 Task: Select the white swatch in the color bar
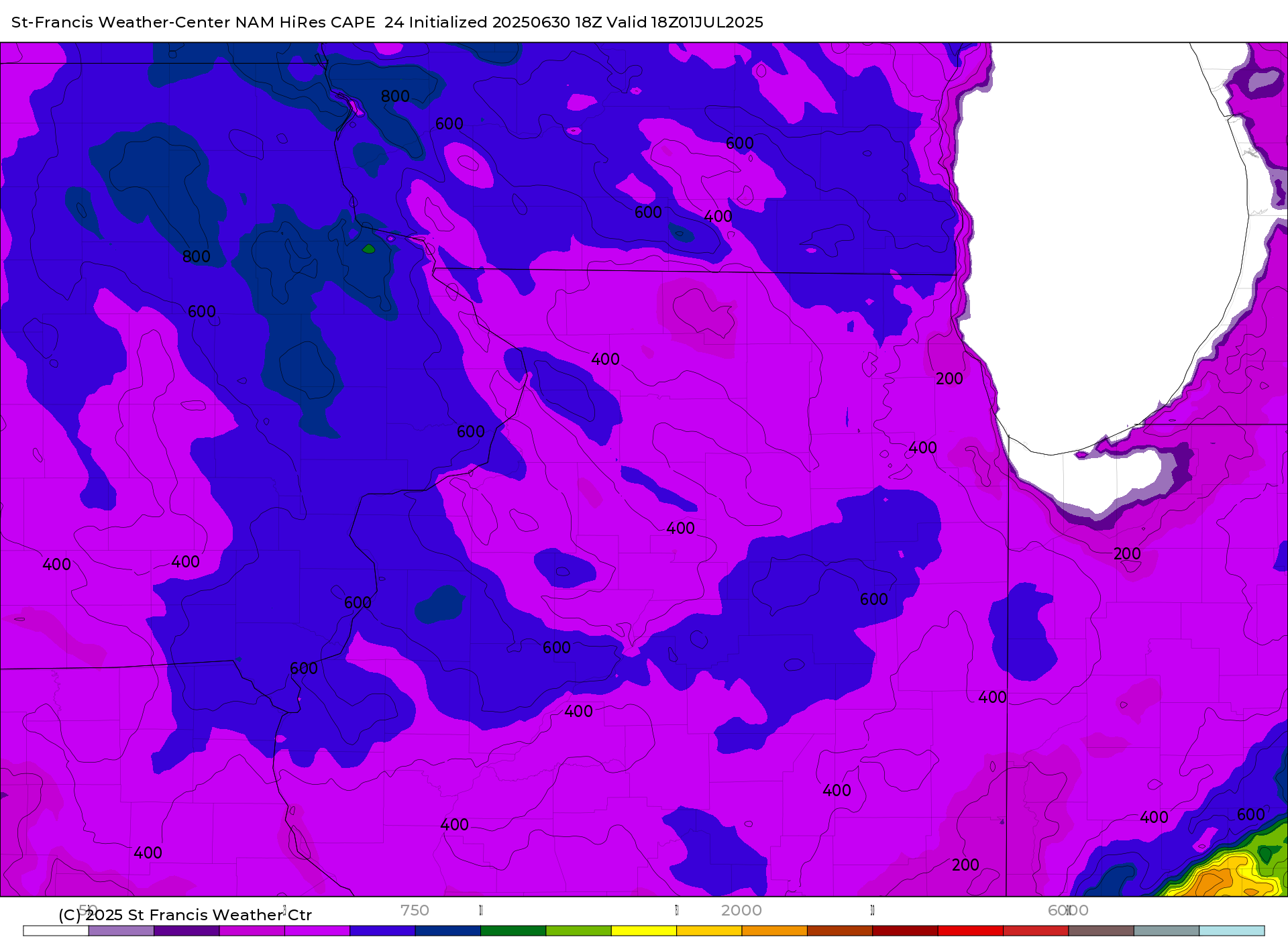click(x=56, y=931)
